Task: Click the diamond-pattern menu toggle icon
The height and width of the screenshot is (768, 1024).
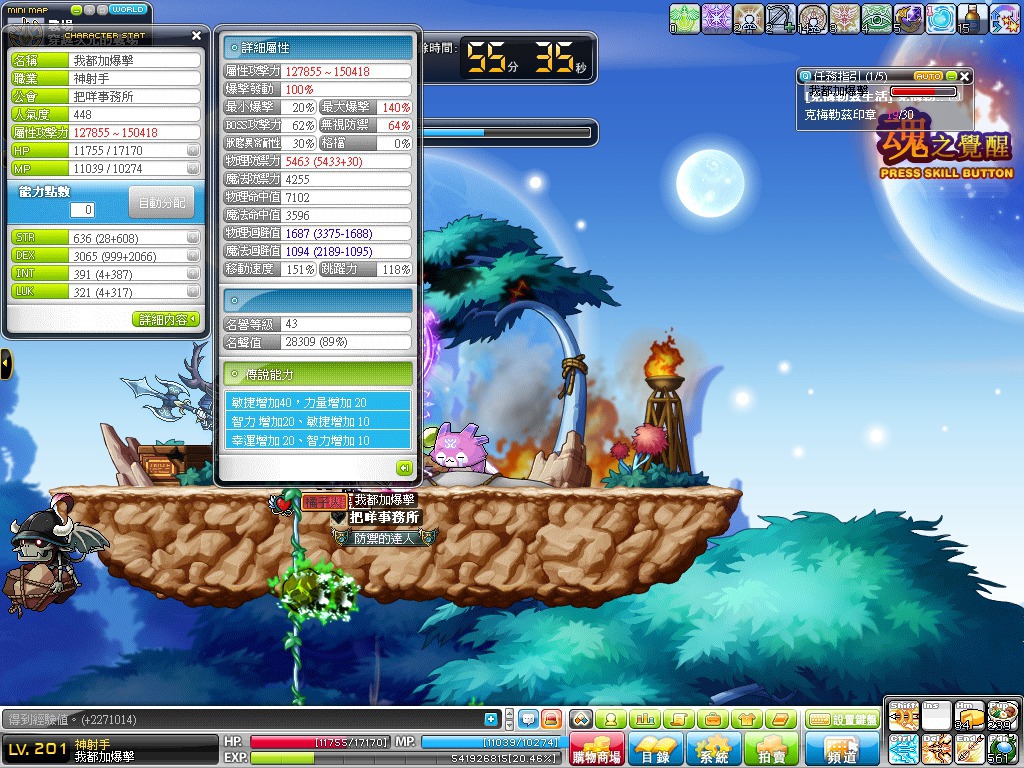Action: point(581,719)
